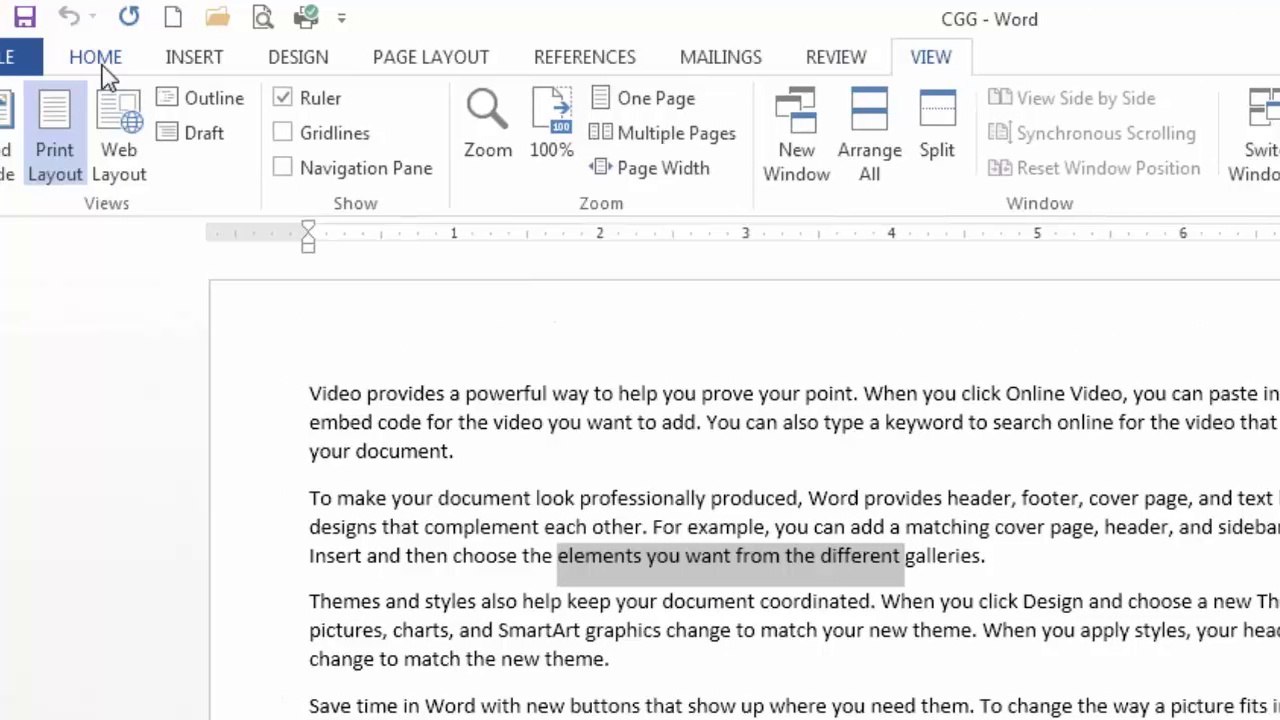The width and height of the screenshot is (1280, 720).
Task: Open the Undo history dropdown arrow
Action: coord(92,17)
